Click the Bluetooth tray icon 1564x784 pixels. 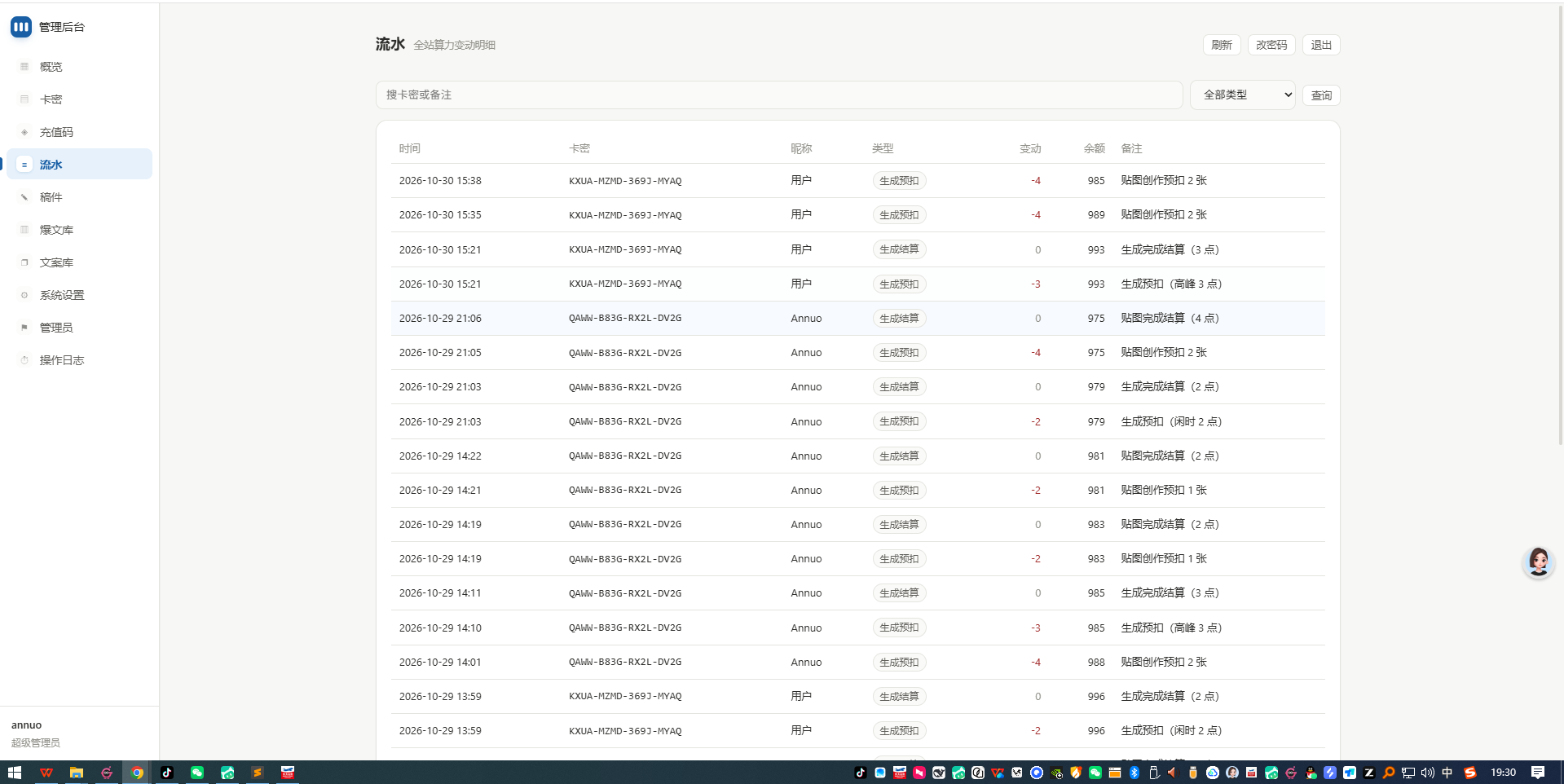1134,773
